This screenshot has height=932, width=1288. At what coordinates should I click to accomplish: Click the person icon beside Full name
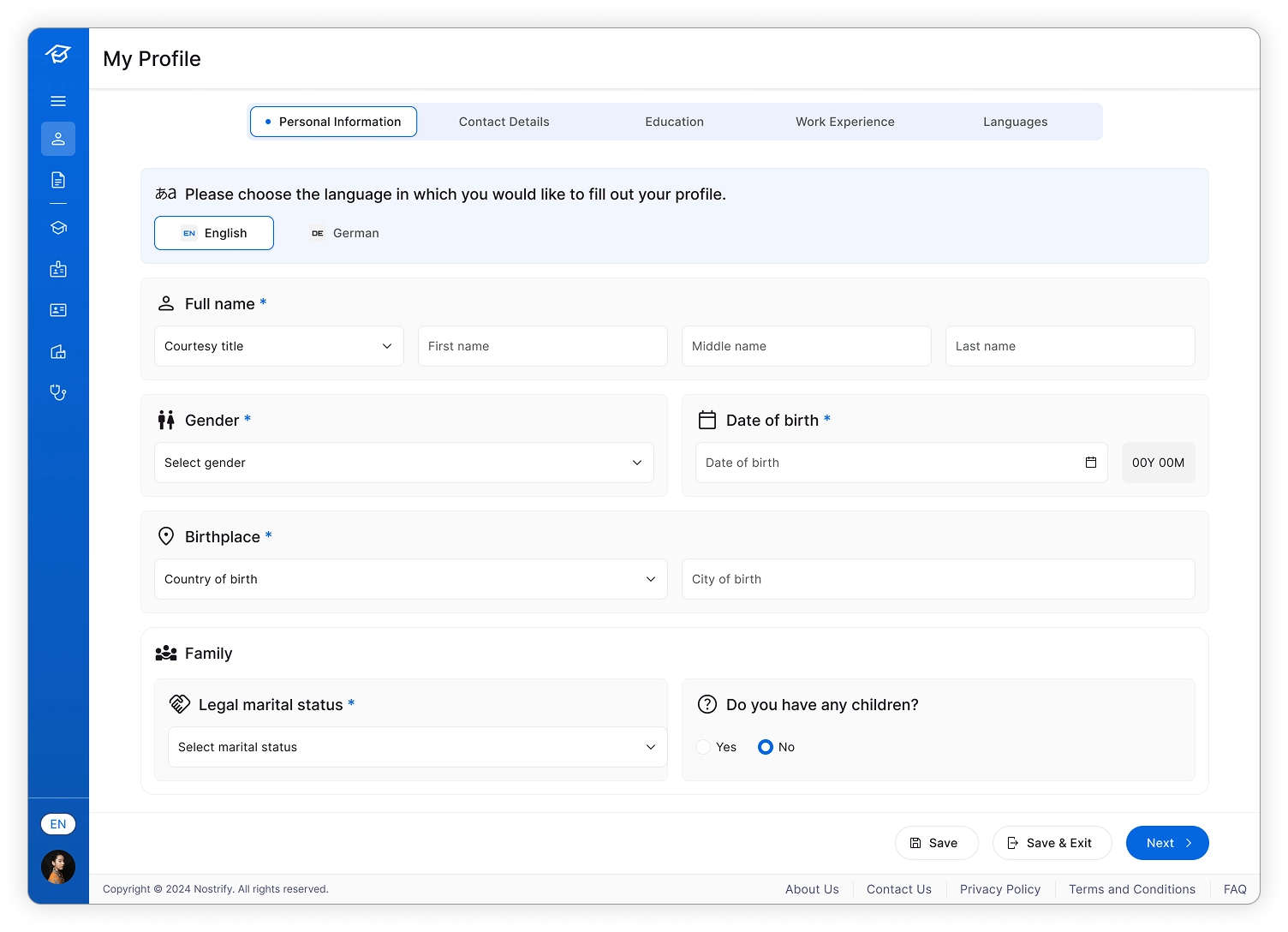click(166, 303)
